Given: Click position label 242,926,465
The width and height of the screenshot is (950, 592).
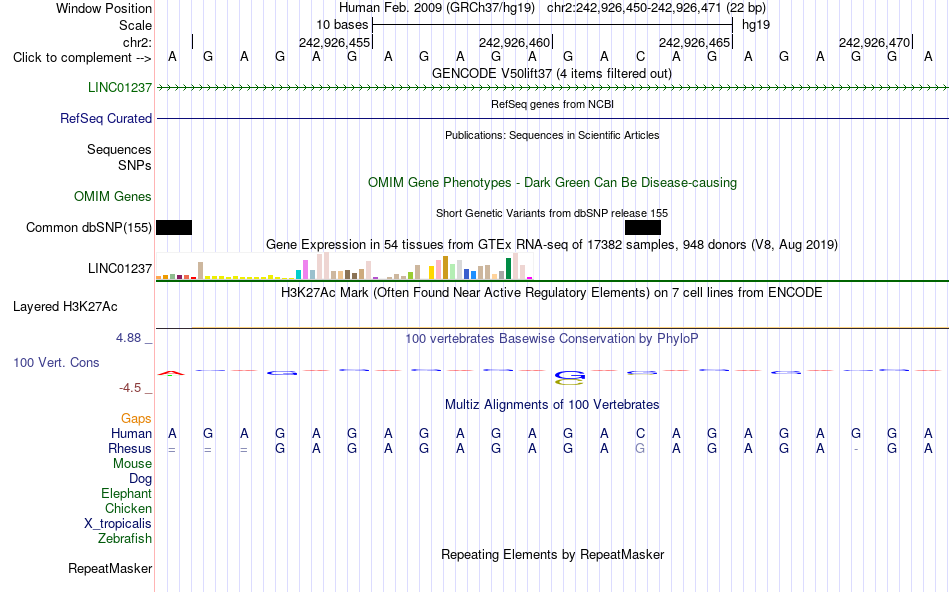Looking at the screenshot, I should [694, 42].
